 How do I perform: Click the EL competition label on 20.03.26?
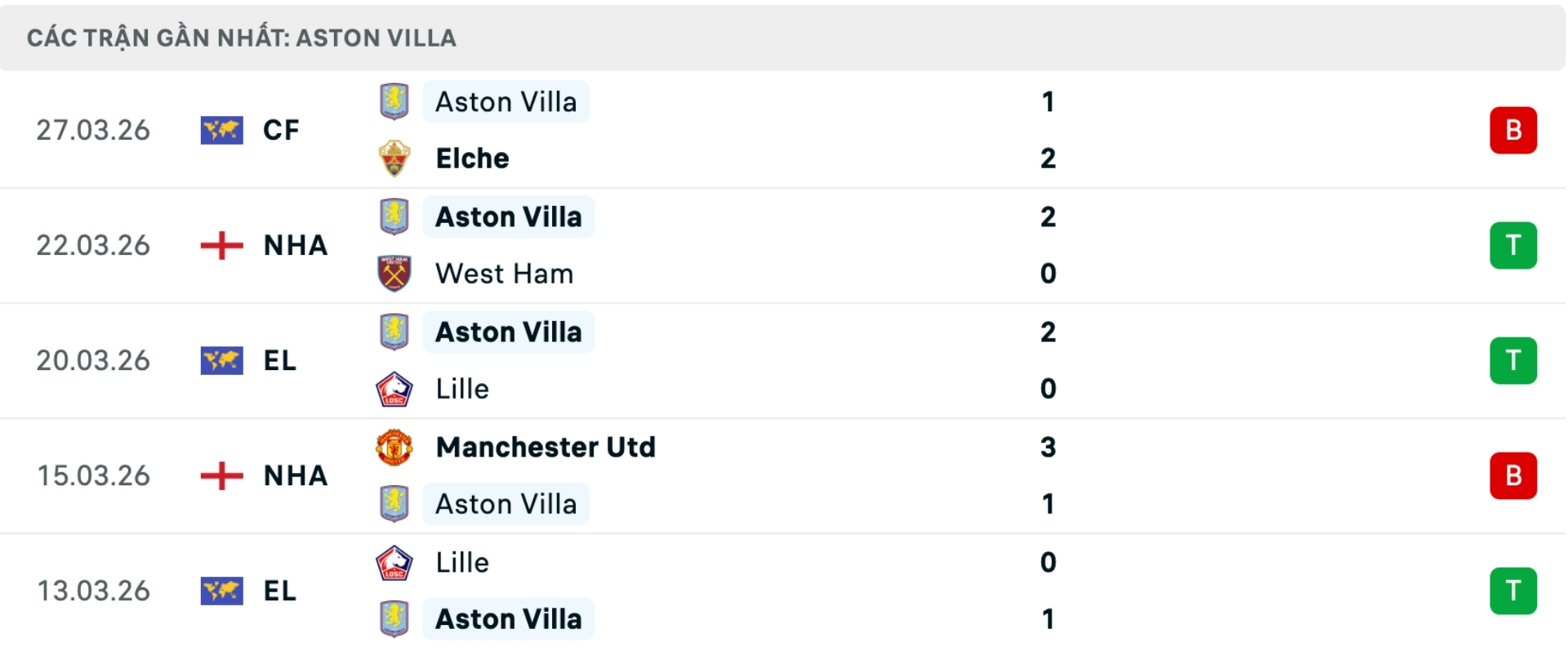280,360
